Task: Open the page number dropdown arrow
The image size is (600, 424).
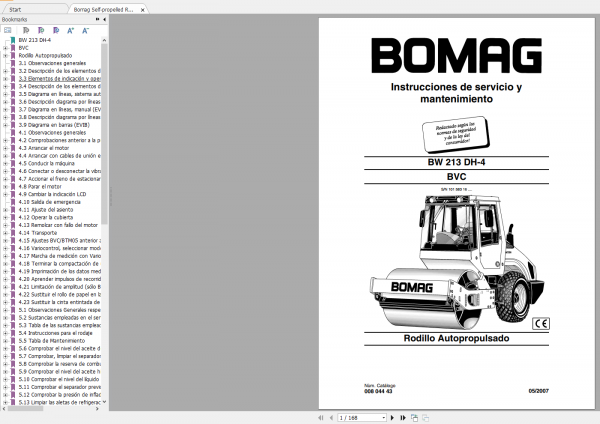Action: pos(383,418)
